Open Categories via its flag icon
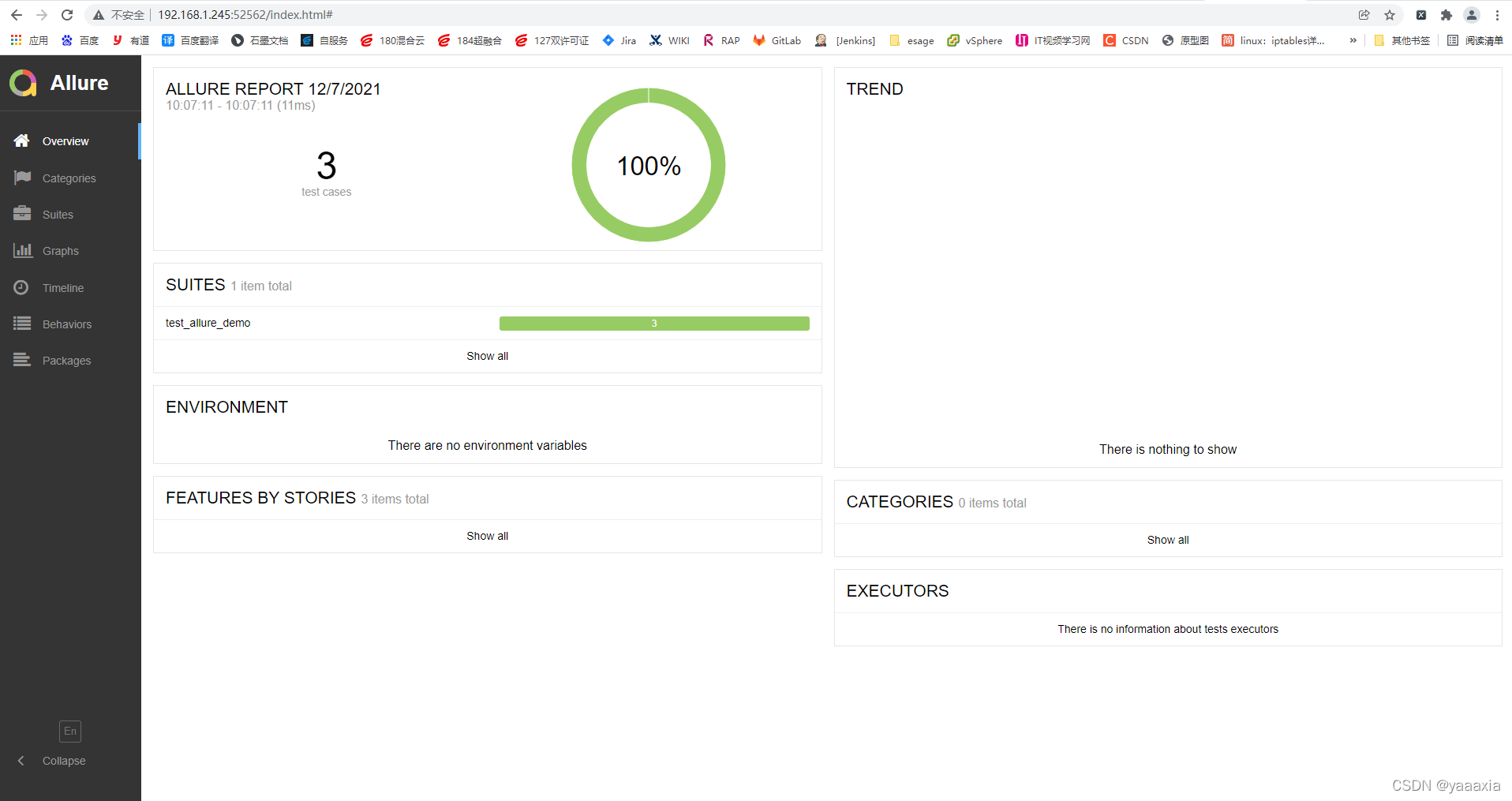This screenshot has height=801, width=1512. click(22, 178)
